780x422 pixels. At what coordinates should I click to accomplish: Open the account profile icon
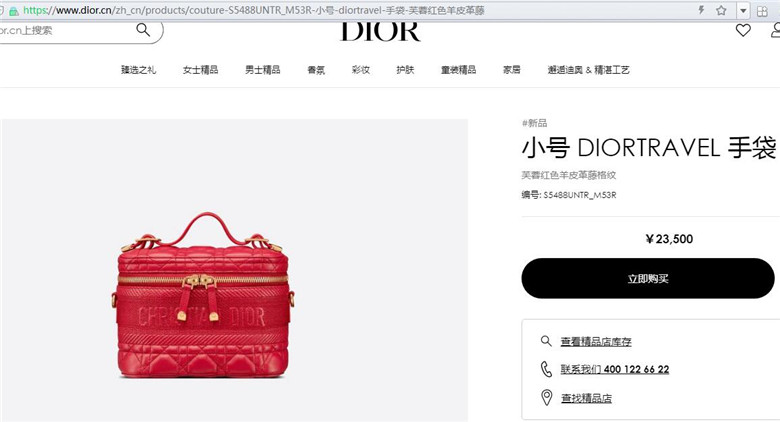(776, 30)
